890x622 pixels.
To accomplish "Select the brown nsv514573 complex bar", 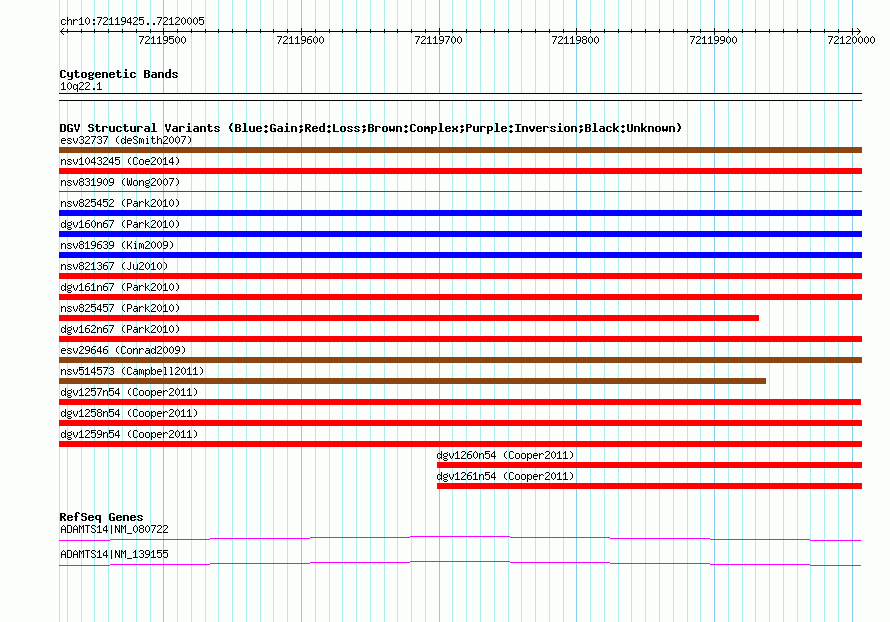I will [x=412, y=381].
